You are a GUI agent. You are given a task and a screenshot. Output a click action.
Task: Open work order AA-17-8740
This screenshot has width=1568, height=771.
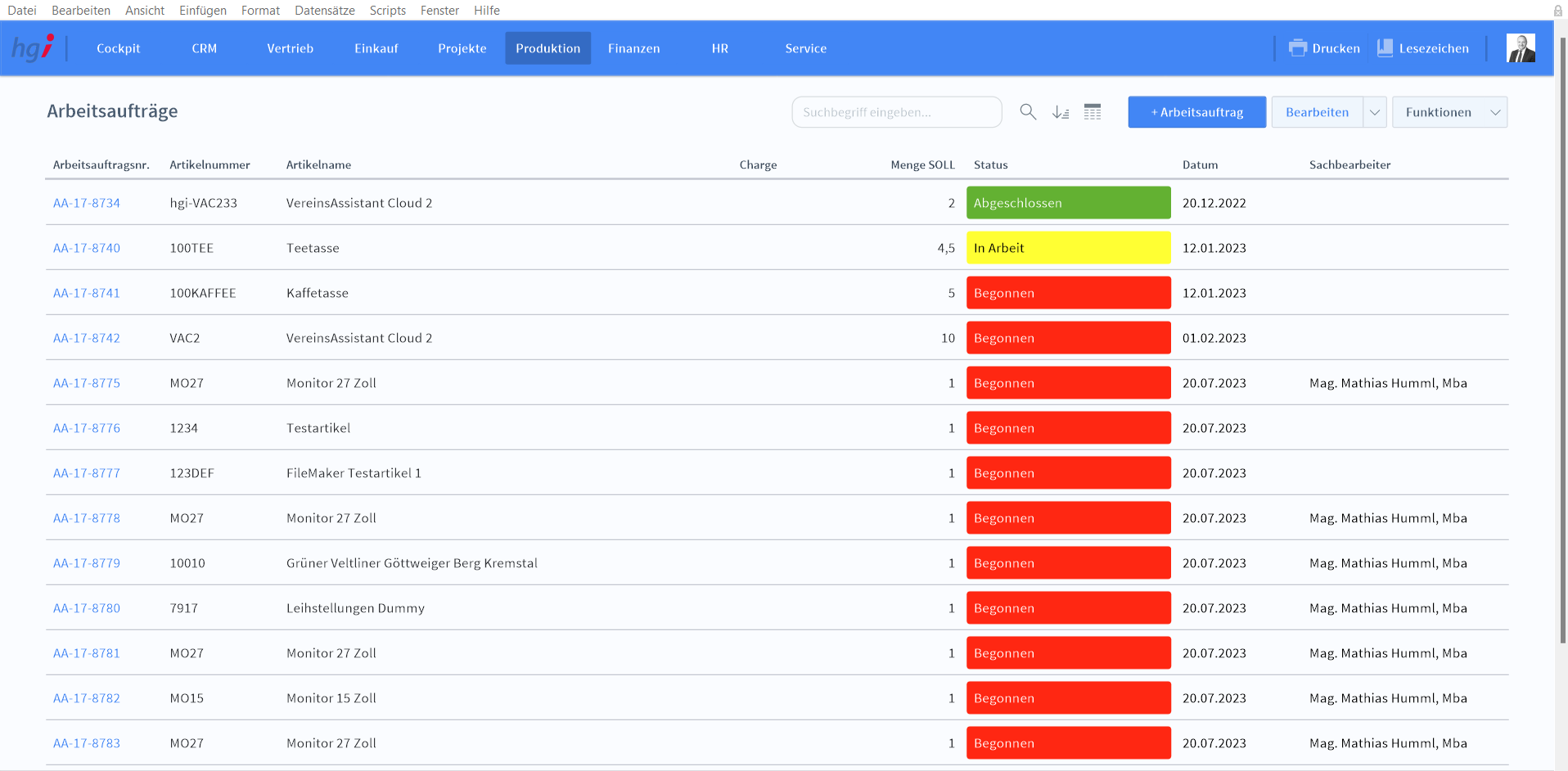(x=87, y=248)
